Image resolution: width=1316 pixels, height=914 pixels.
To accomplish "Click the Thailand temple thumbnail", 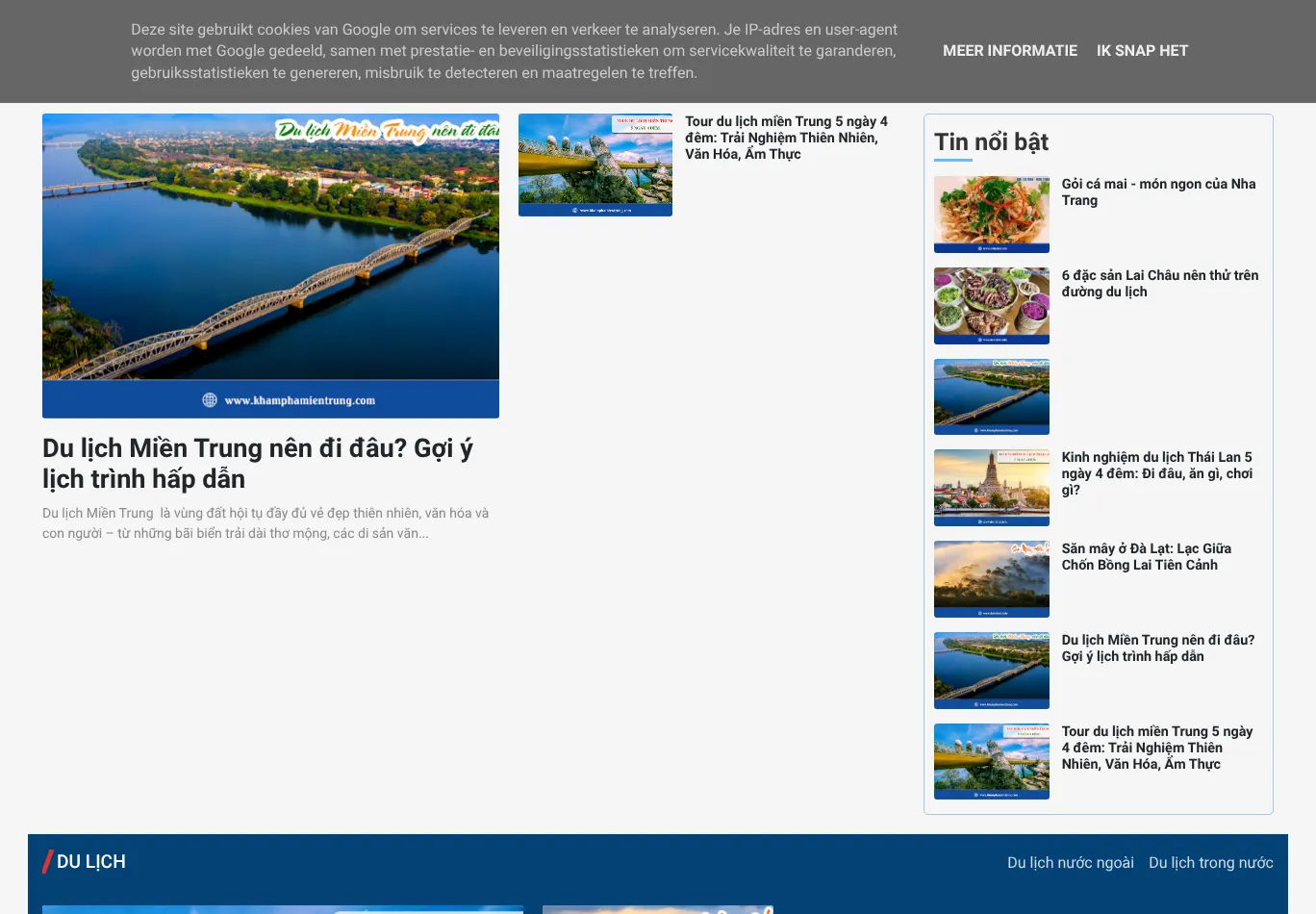I will click(x=991, y=488).
